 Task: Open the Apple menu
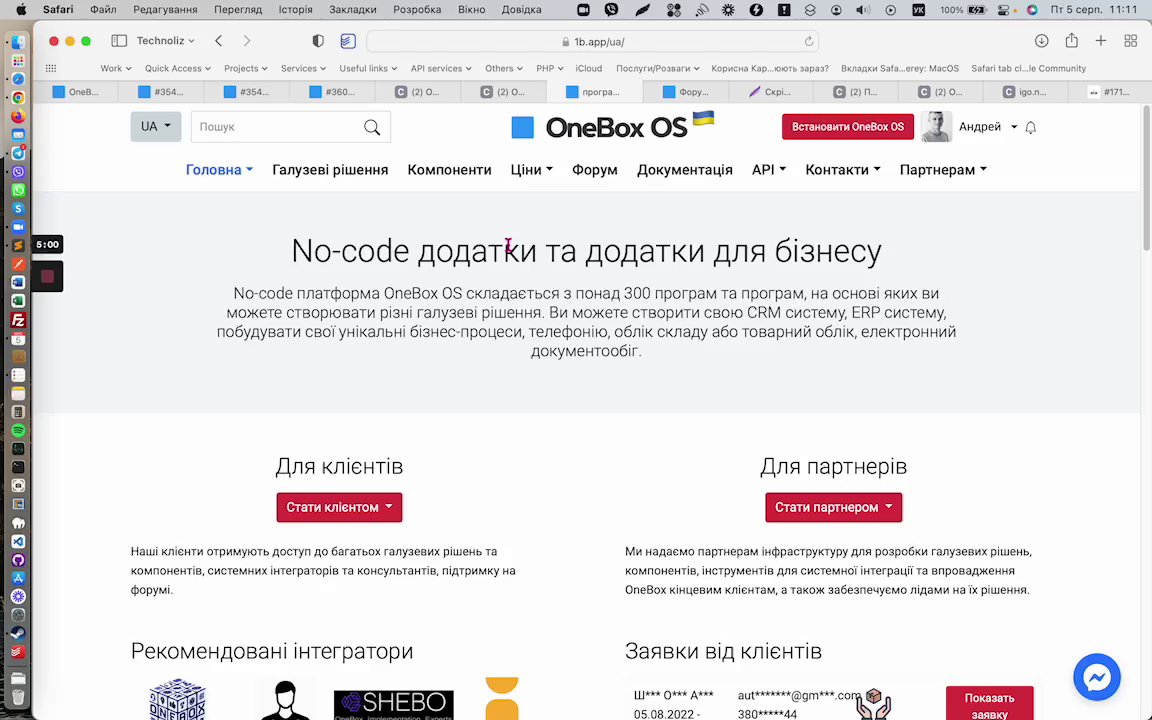[x=21, y=10]
